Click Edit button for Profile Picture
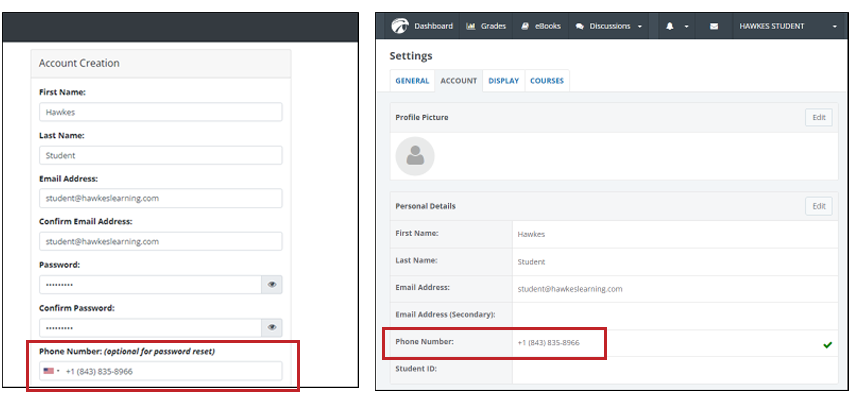The width and height of the screenshot is (850, 400). click(x=819, y=117)
